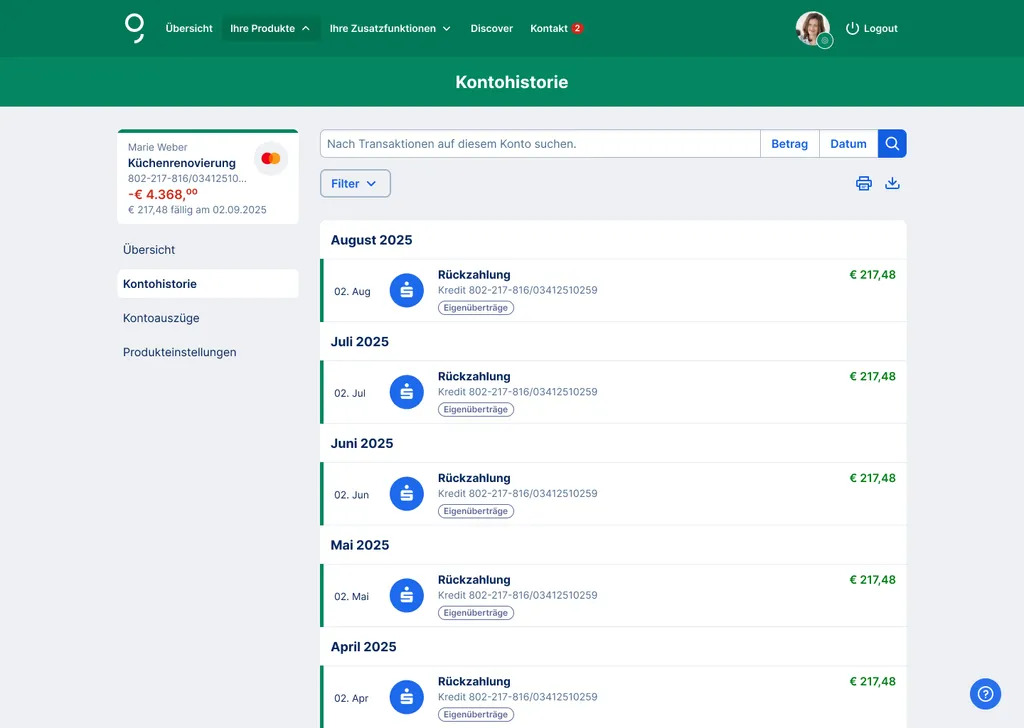The image size is (1024, 728).
Task: Click the blue magnifier search icon
Action: (x=891, y=143)
